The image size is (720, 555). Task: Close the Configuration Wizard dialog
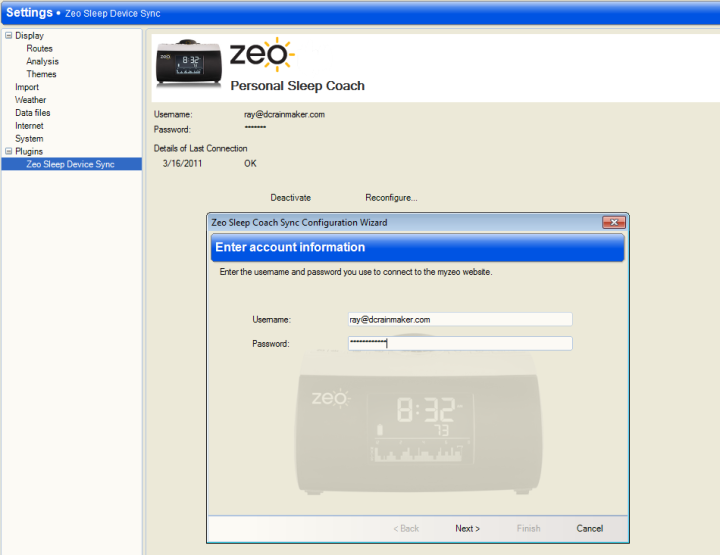click(614, 223)
